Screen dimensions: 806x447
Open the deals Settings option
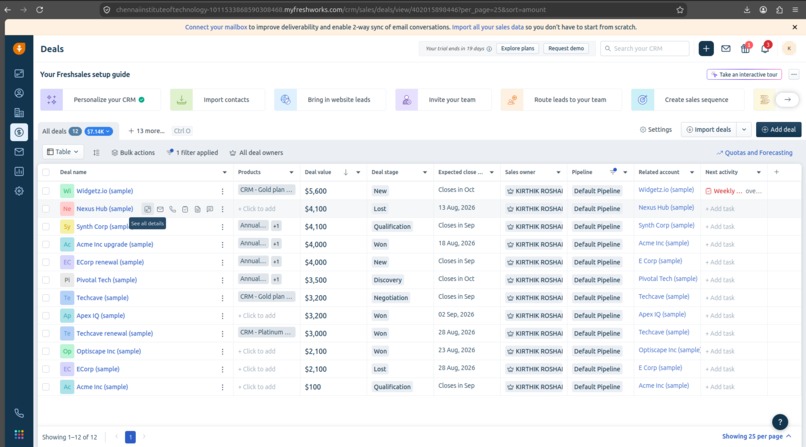point(655,130)
